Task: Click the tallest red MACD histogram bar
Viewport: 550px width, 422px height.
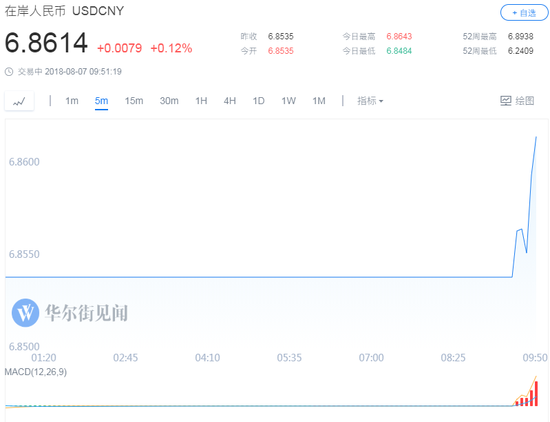Action: [536, 394]
